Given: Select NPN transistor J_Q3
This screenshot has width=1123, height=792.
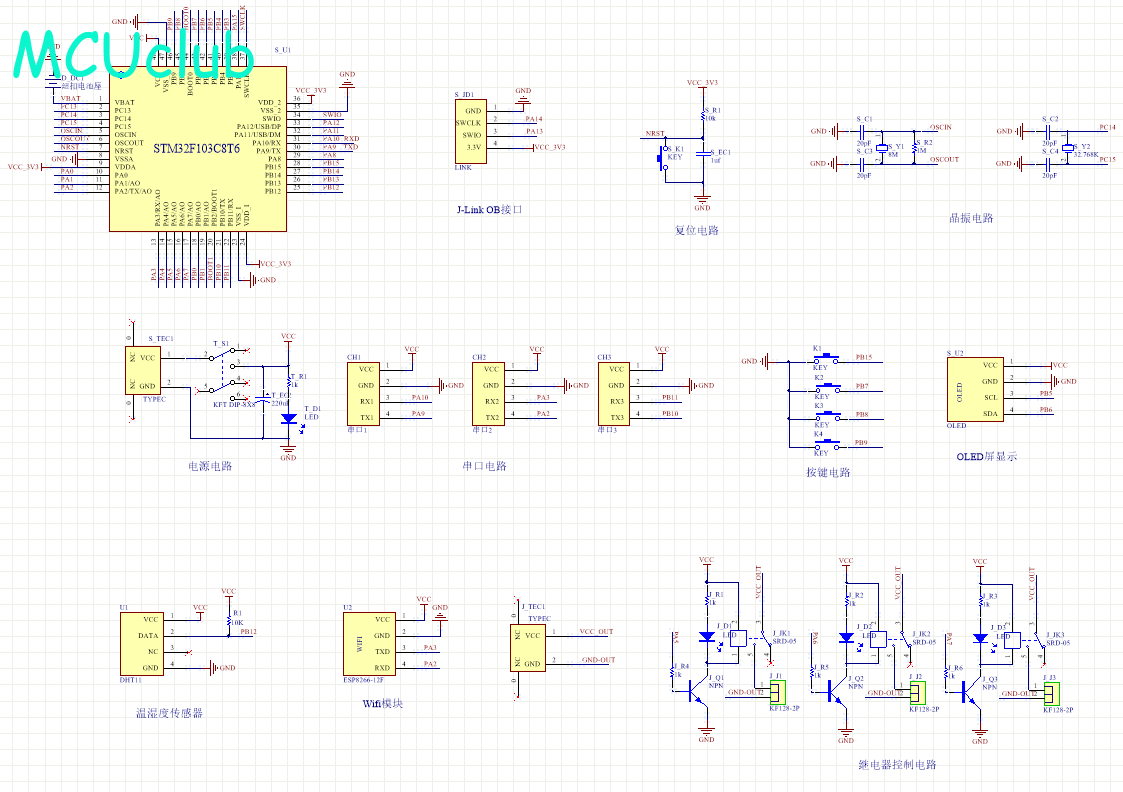Looking at the screenshot, I should [x=971, y=691].
